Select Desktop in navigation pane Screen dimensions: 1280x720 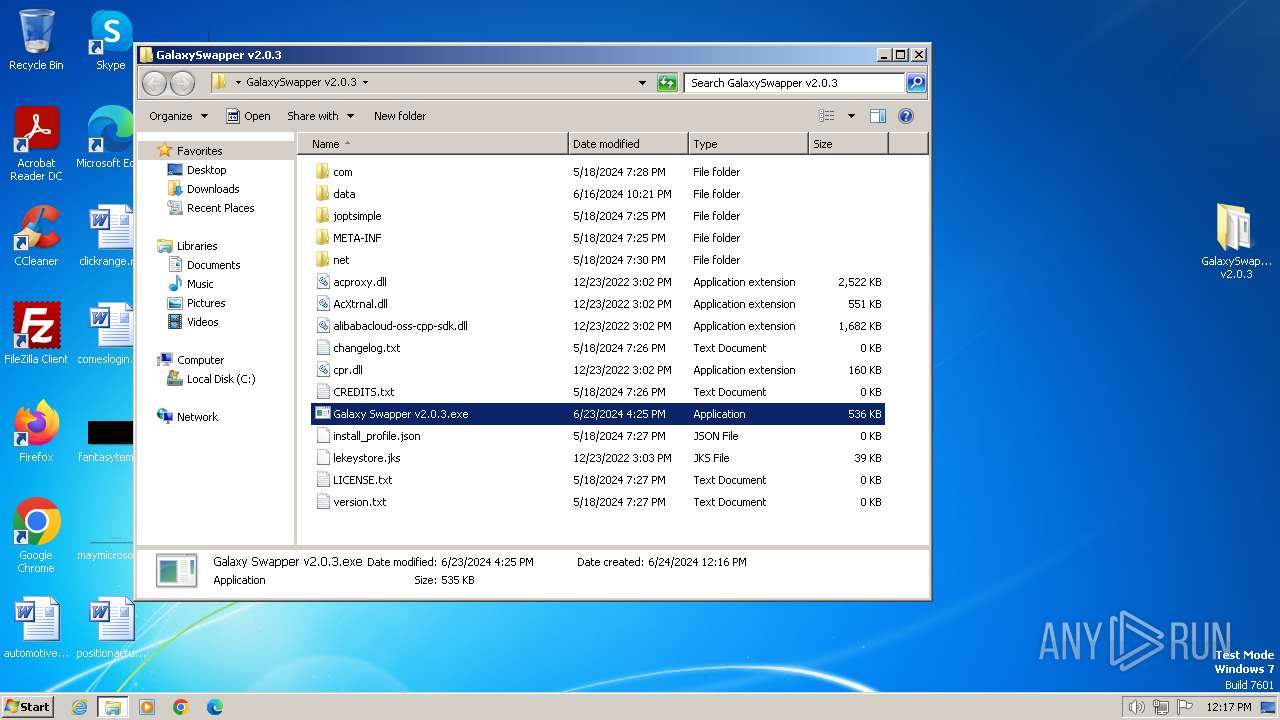[206, 170]
